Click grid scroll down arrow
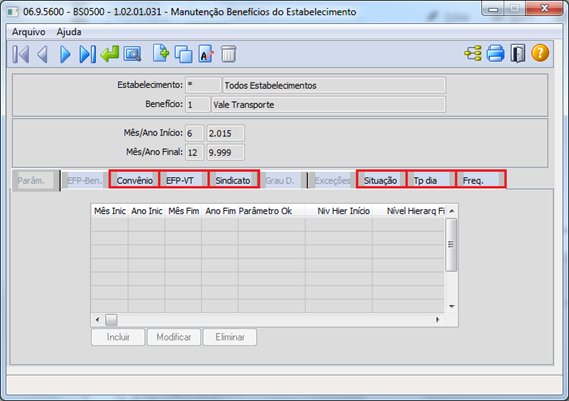The width and height of the screenshot is (569, 401). [x=451, y=307]
